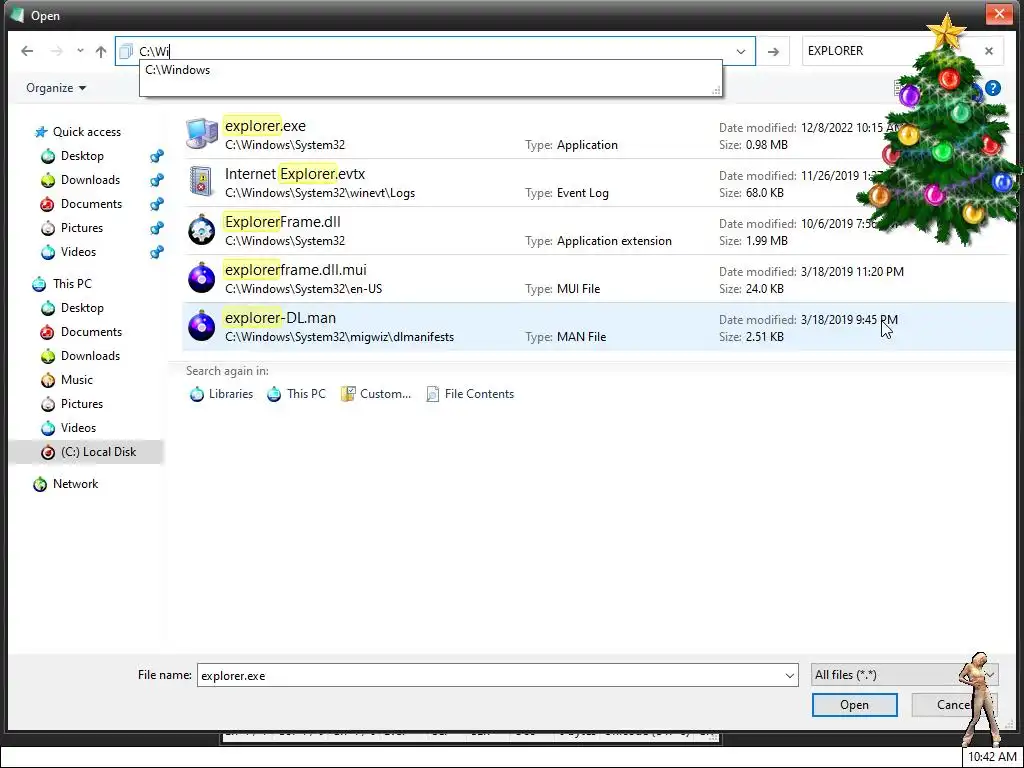Click the explorer.exe computer icon
1024x768 pixels.
tap(202, 135)
